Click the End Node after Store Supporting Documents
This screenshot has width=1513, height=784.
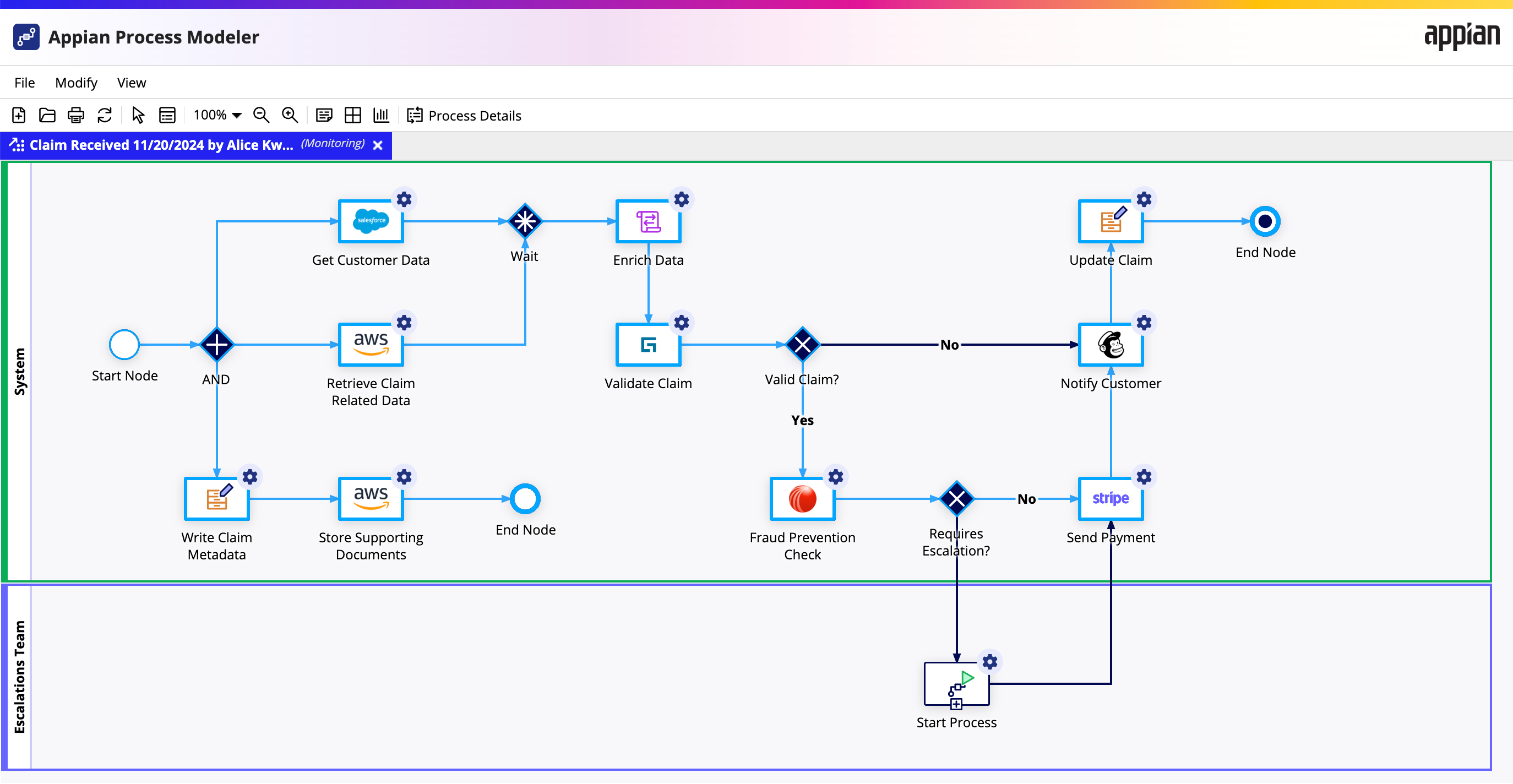point(525,499)
